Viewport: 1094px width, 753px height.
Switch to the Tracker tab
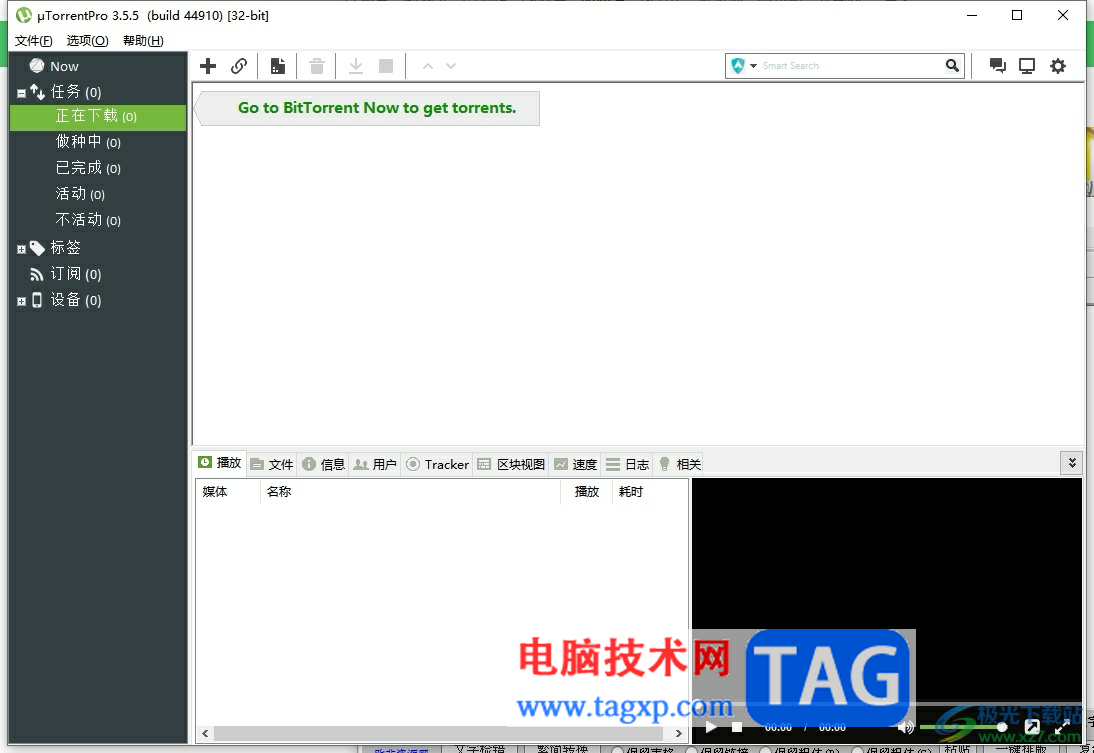point(437,464)
